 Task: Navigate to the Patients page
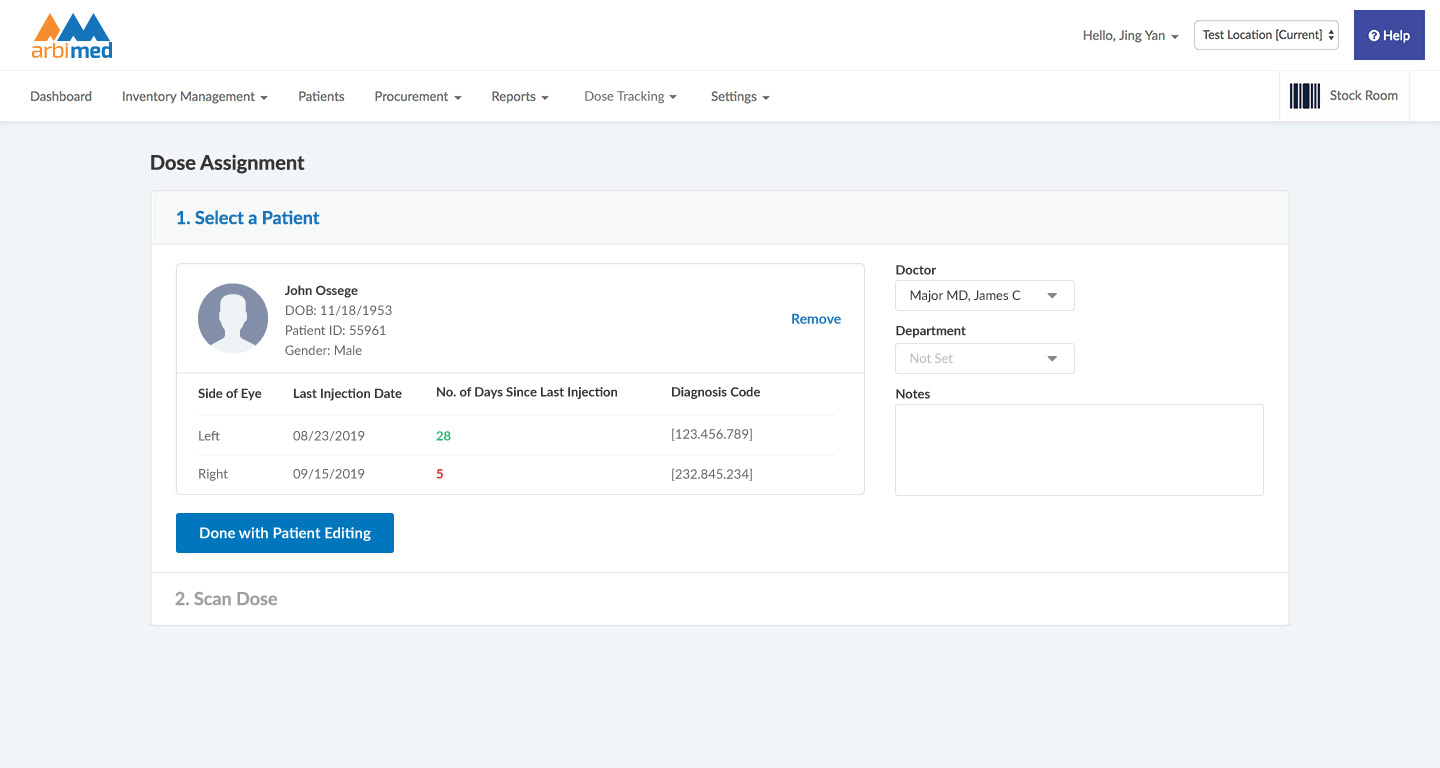(x=321, y=97)
